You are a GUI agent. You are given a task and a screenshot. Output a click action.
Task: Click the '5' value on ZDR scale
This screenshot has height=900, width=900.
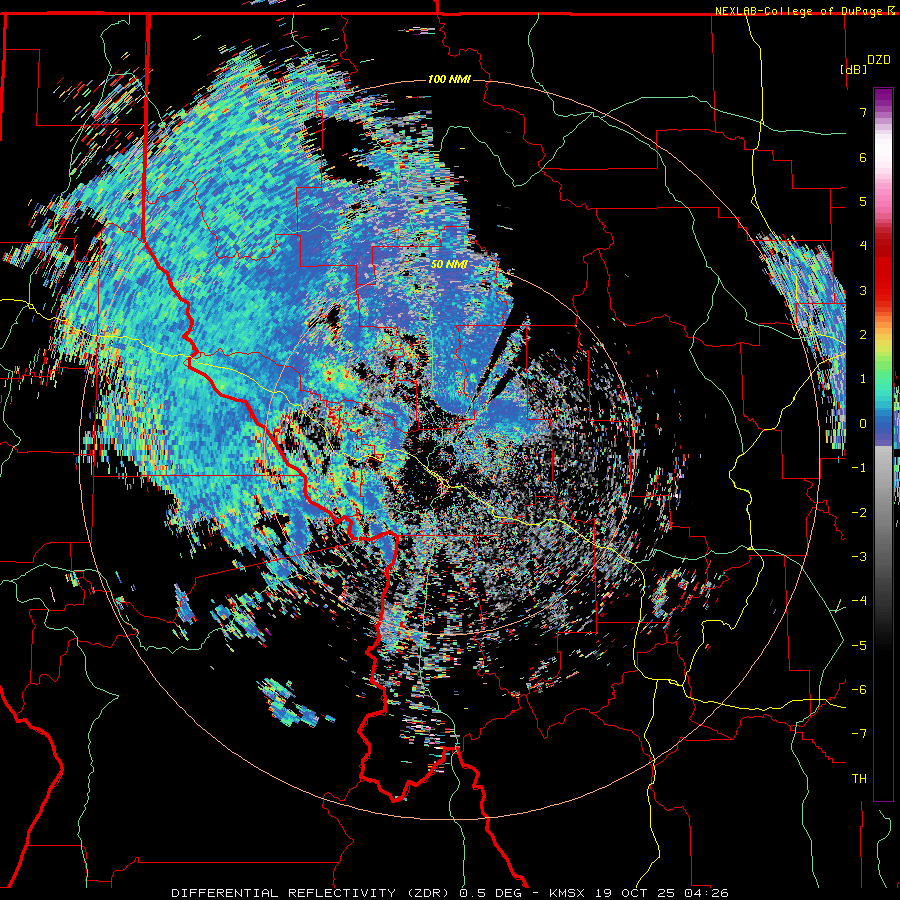(863, 201)
